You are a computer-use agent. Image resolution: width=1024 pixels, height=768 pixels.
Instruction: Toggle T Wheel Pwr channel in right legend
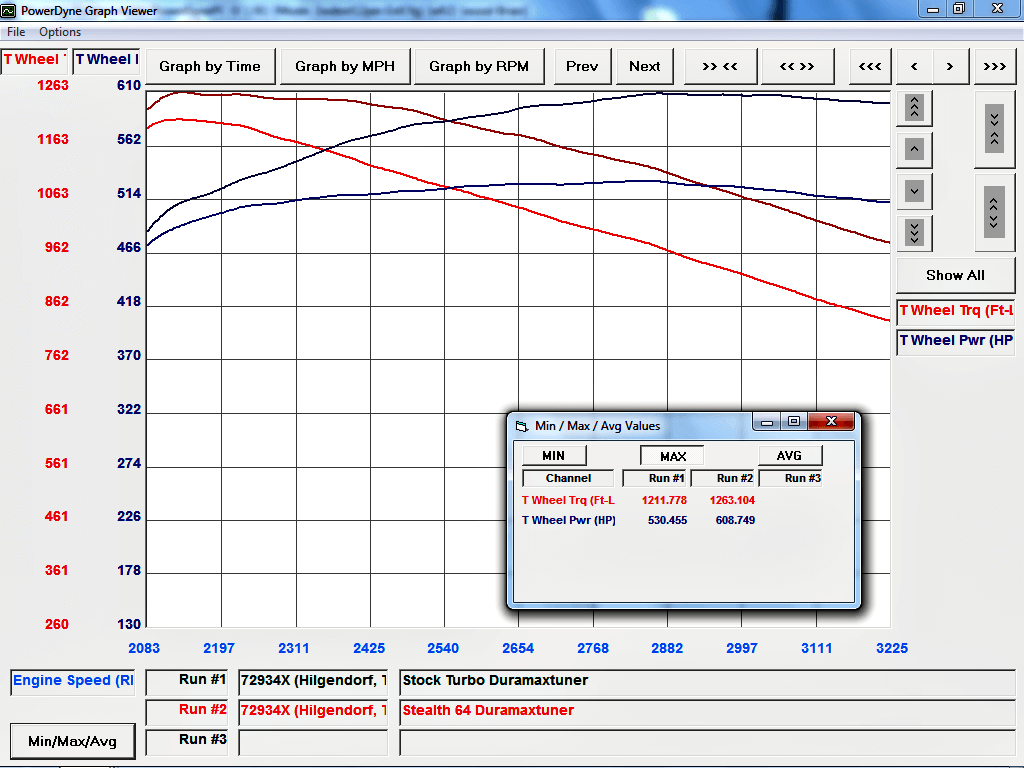click(x=955, y=341)
